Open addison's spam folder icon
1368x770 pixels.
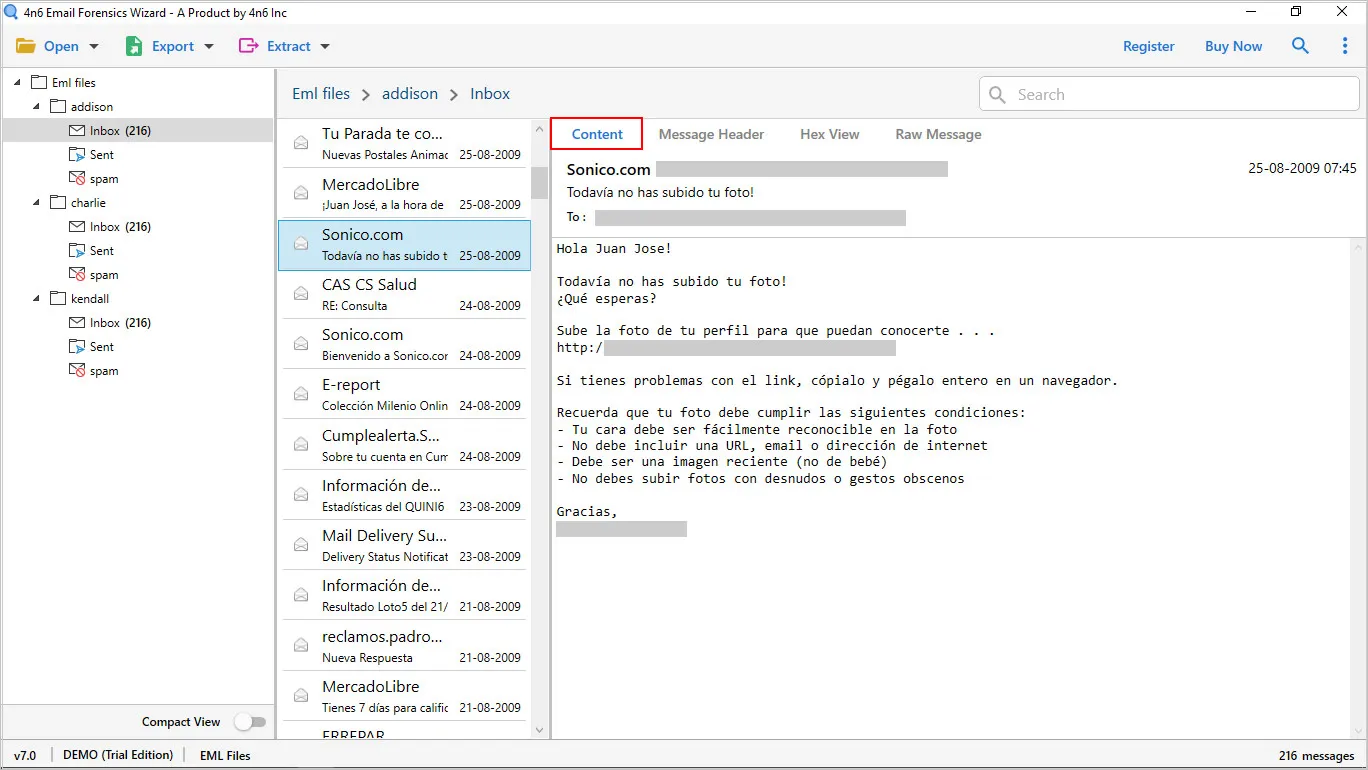click(x=77, y=179)
